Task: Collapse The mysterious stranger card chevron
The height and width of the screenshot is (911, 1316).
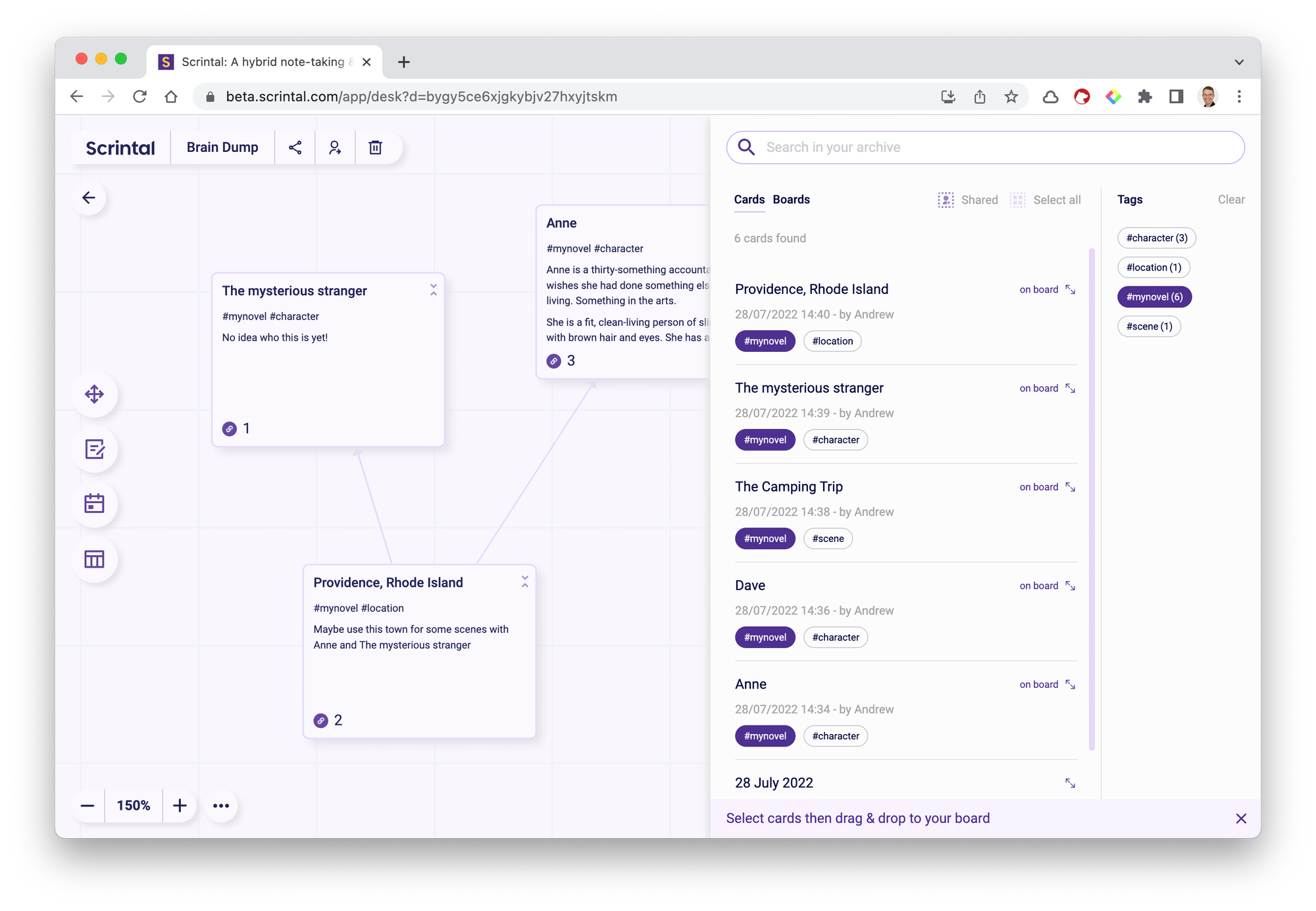Action: 434,290
